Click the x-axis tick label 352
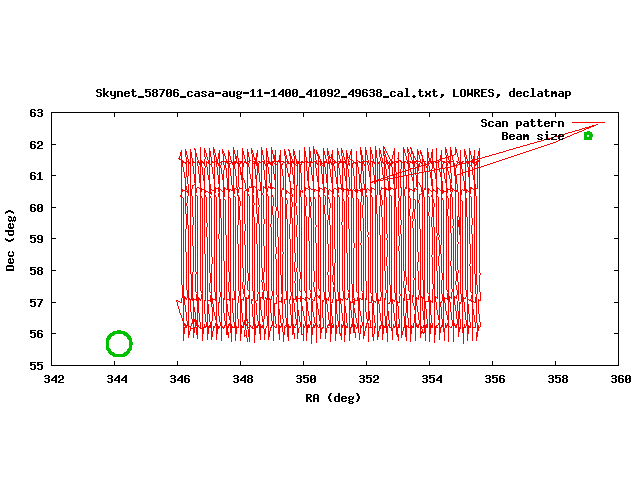Viewport: 640px width, 480px height. (369, 379)
